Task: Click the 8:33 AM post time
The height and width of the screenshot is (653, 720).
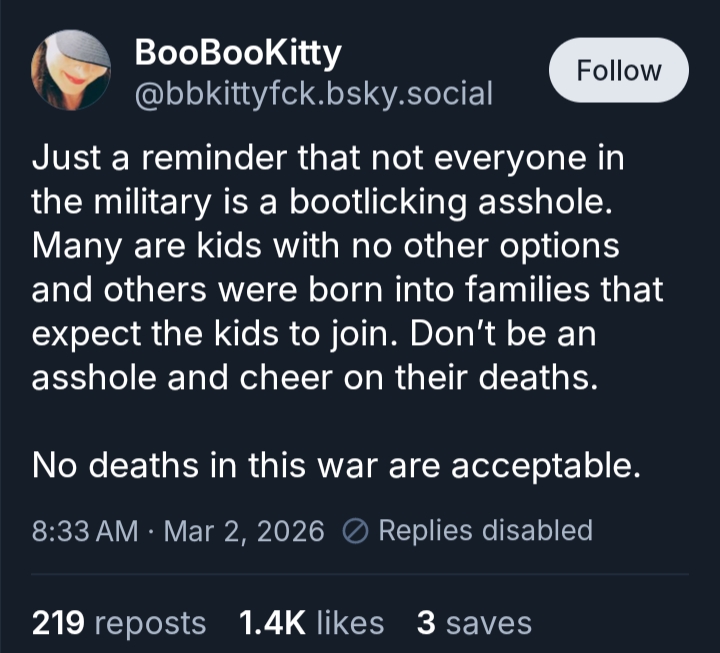Action: tap(85, 531)
